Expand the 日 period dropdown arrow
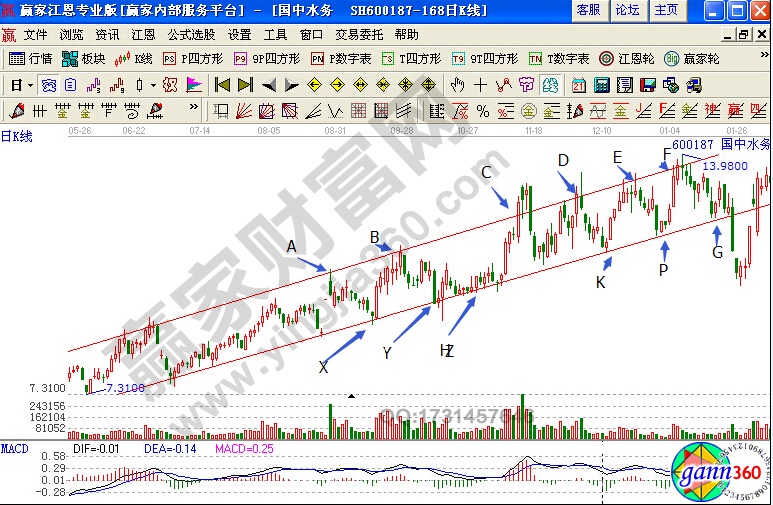773x505 pixels. (29, 85)
